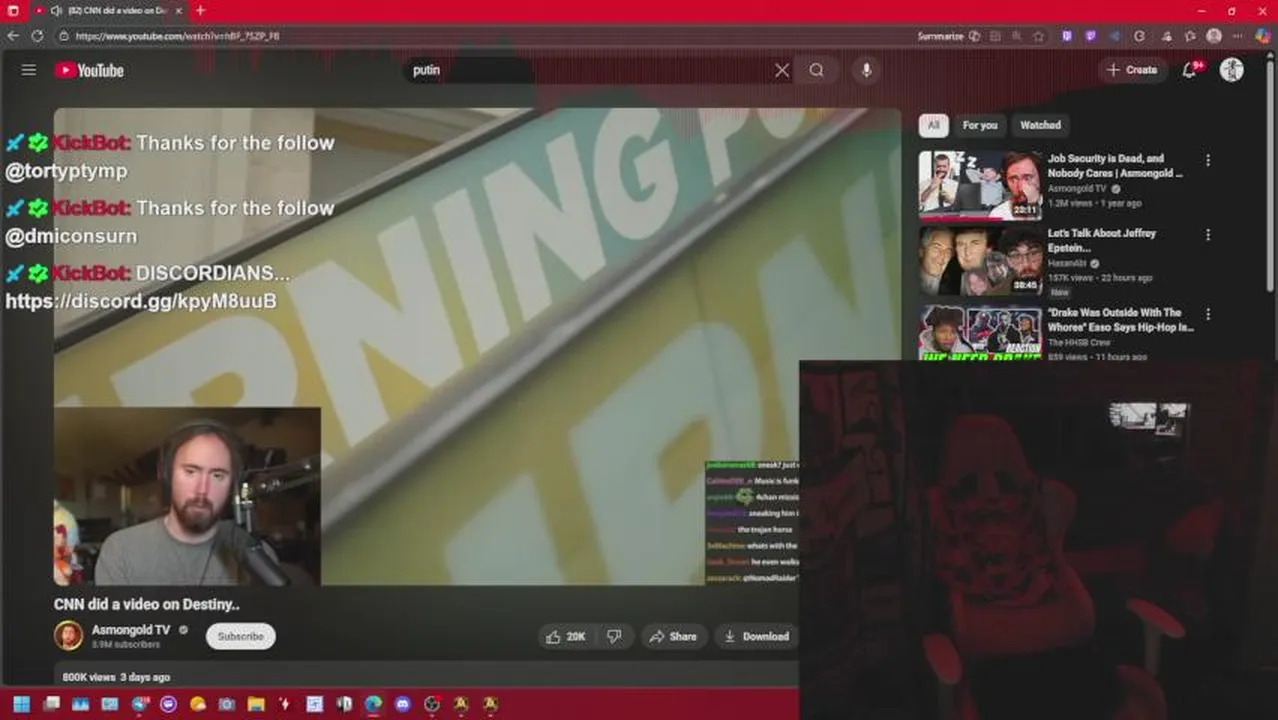Open options menu for 'Drake Was Outside' video

[1208, 314]
